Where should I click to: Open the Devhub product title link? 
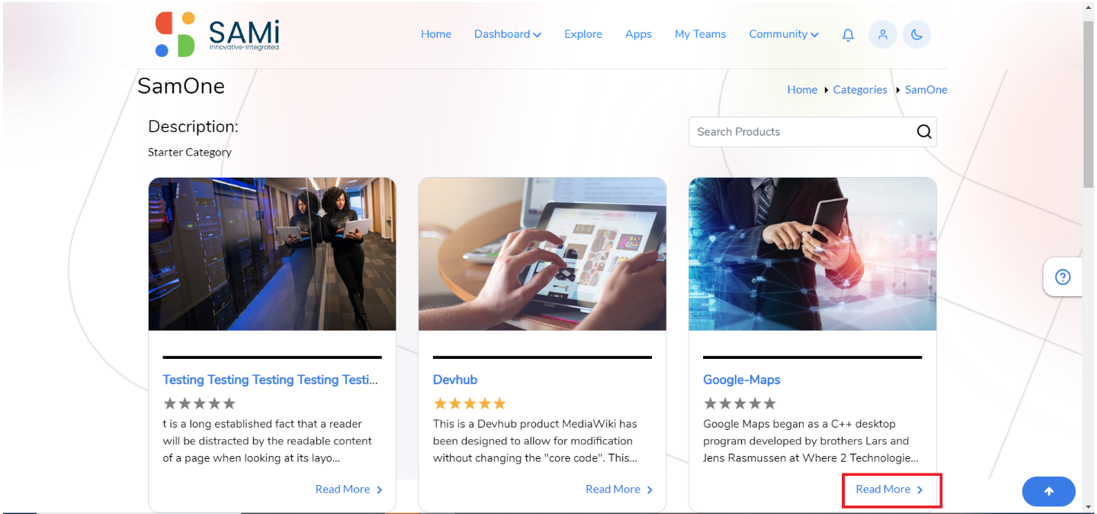[x=455, y=380]
